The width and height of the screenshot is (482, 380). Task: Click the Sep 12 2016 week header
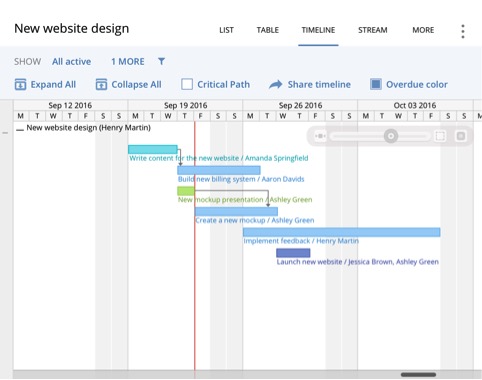[70, 105]
